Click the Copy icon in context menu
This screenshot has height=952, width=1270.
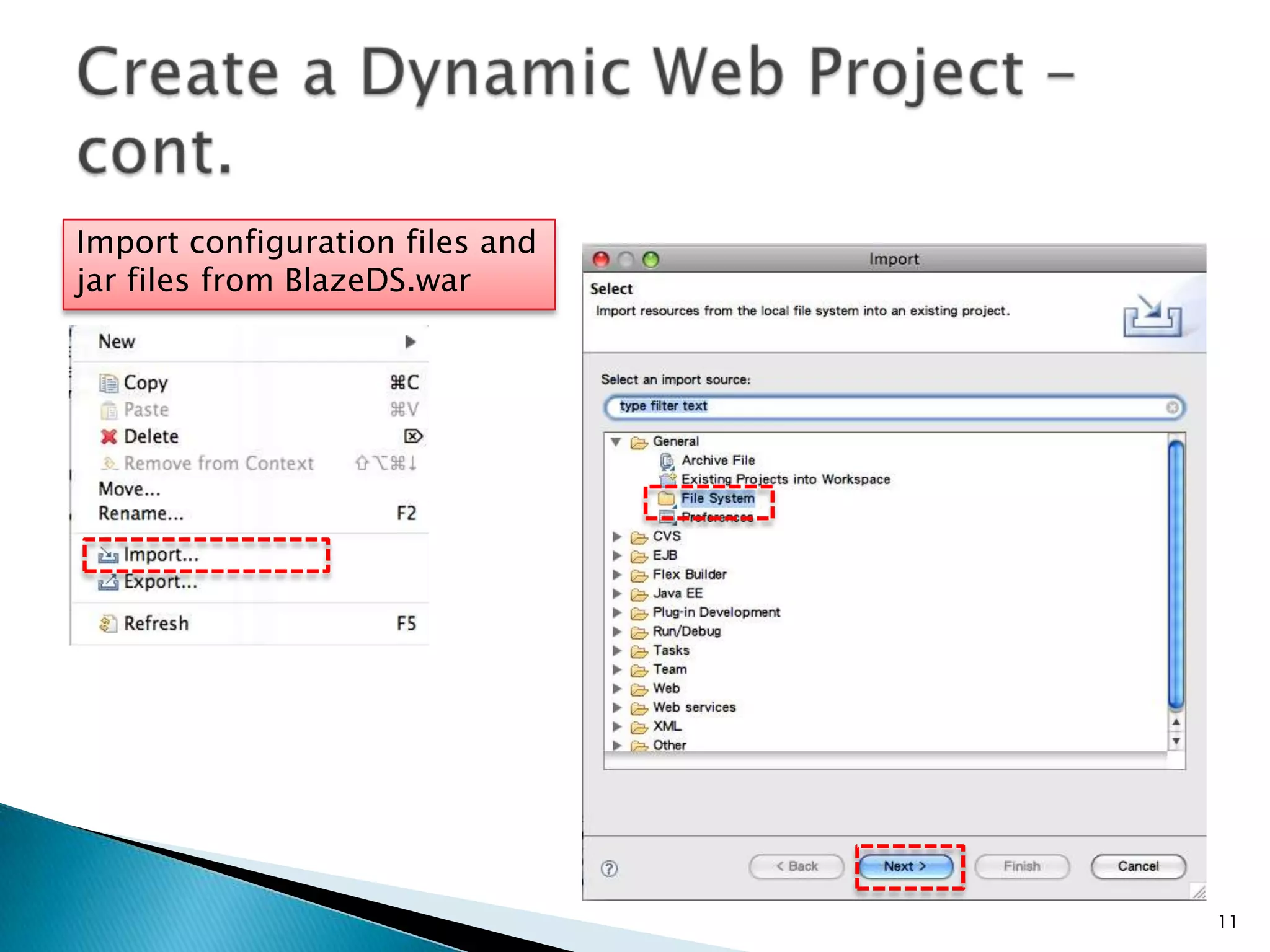(109, 383)
